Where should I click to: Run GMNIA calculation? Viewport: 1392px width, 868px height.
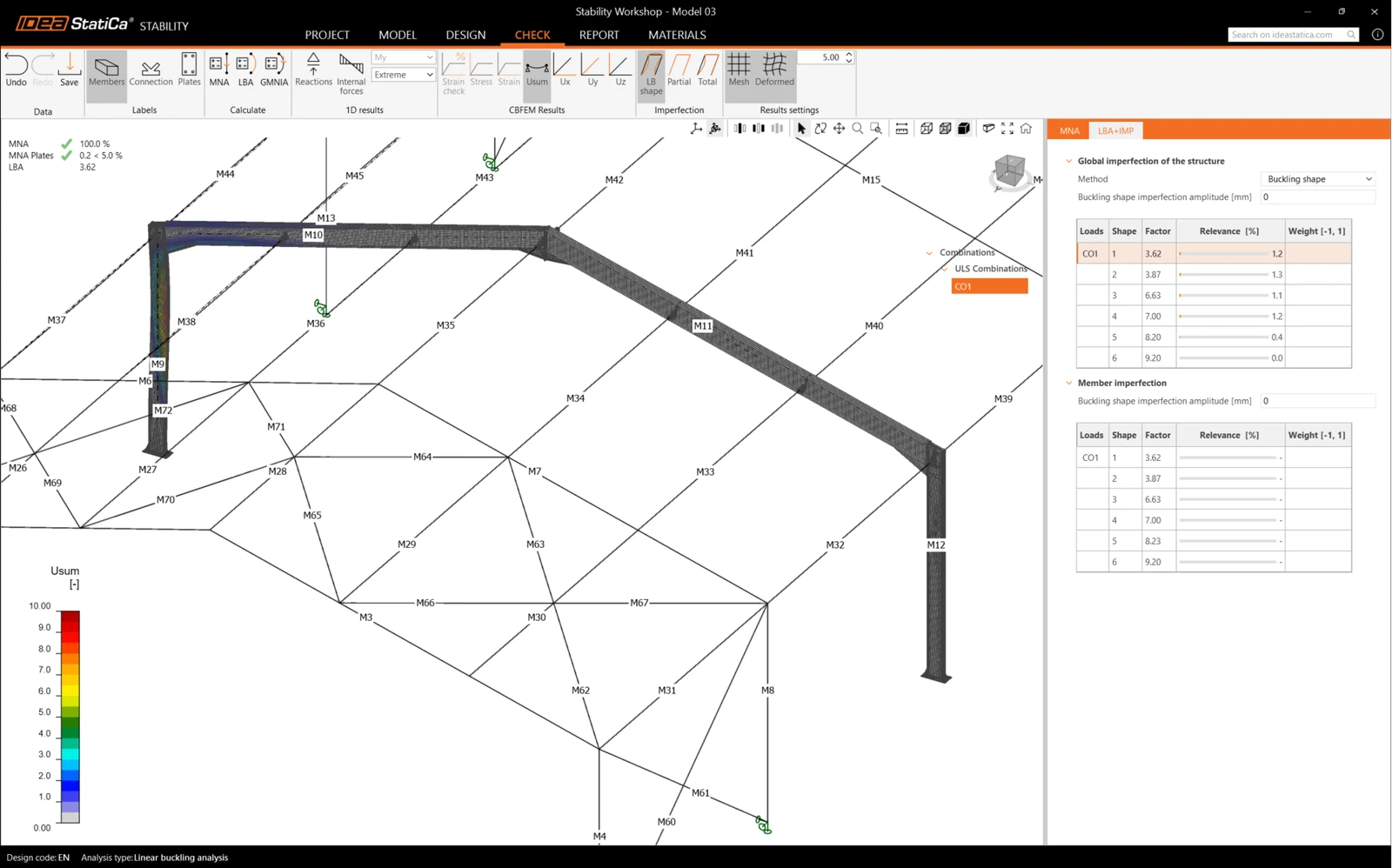point(274,70)
